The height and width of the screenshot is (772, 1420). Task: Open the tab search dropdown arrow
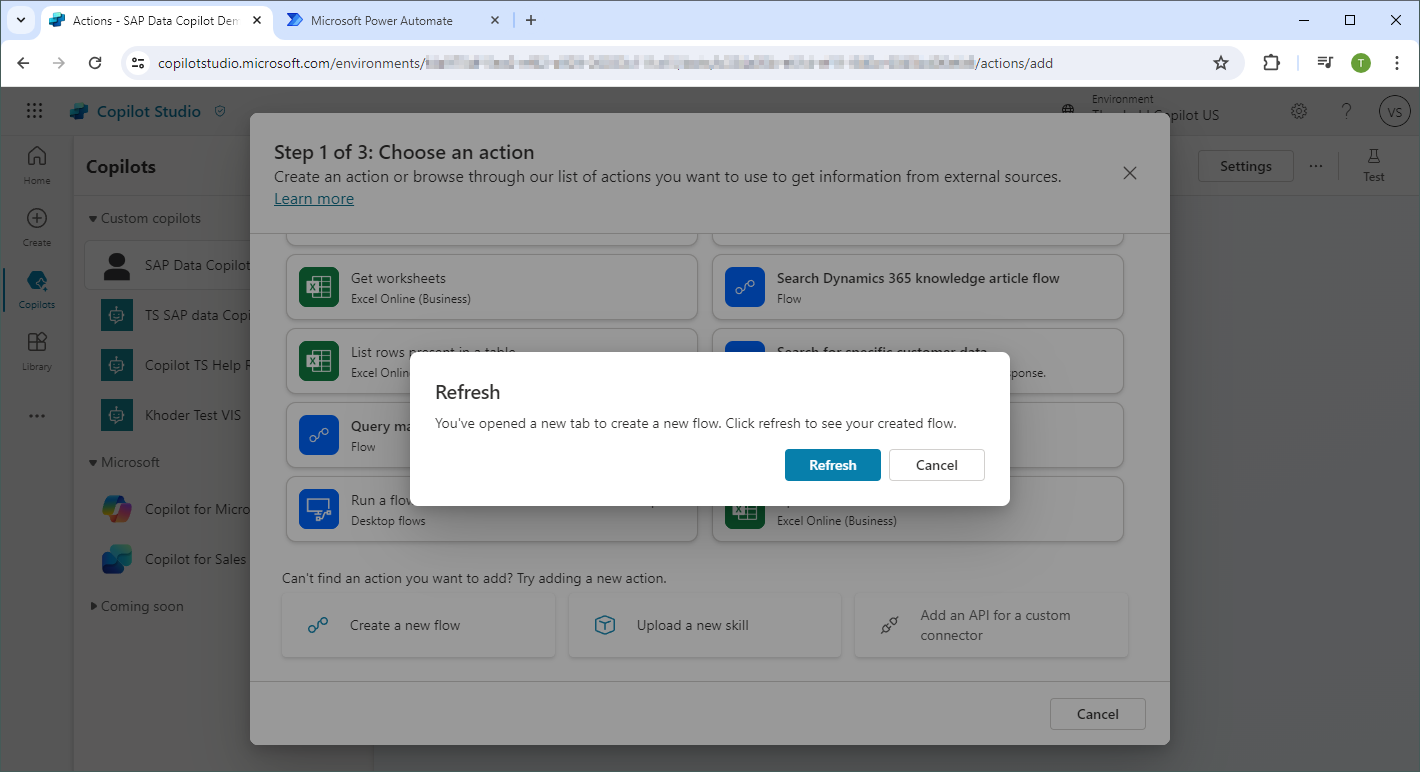21,20
